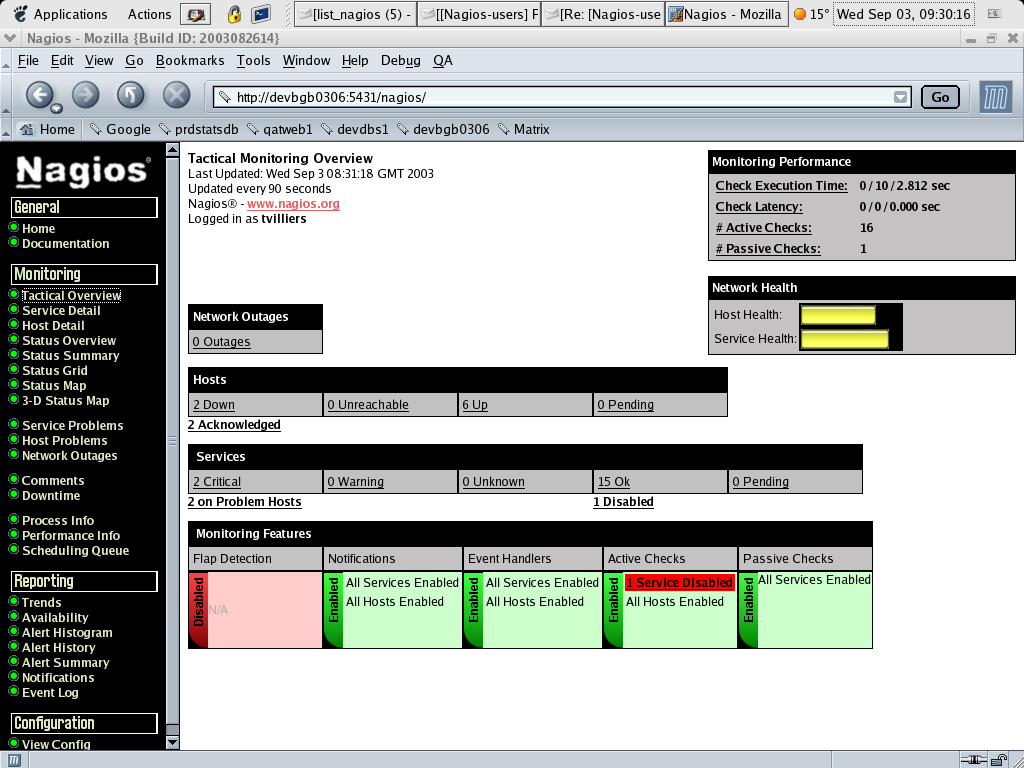Click the Flap Detection Disabled toggle bar
Image resolution: width=1024 pixels, height=768 pixels.
tap(199, 610)
